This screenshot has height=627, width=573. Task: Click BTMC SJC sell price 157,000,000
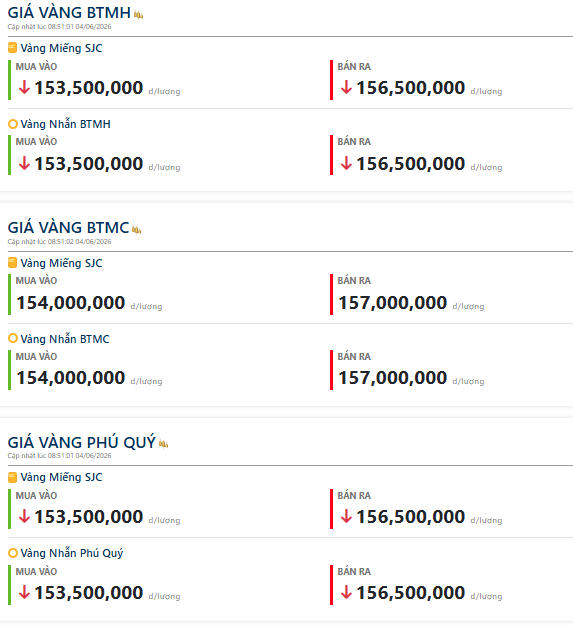(x=393, y=303)
